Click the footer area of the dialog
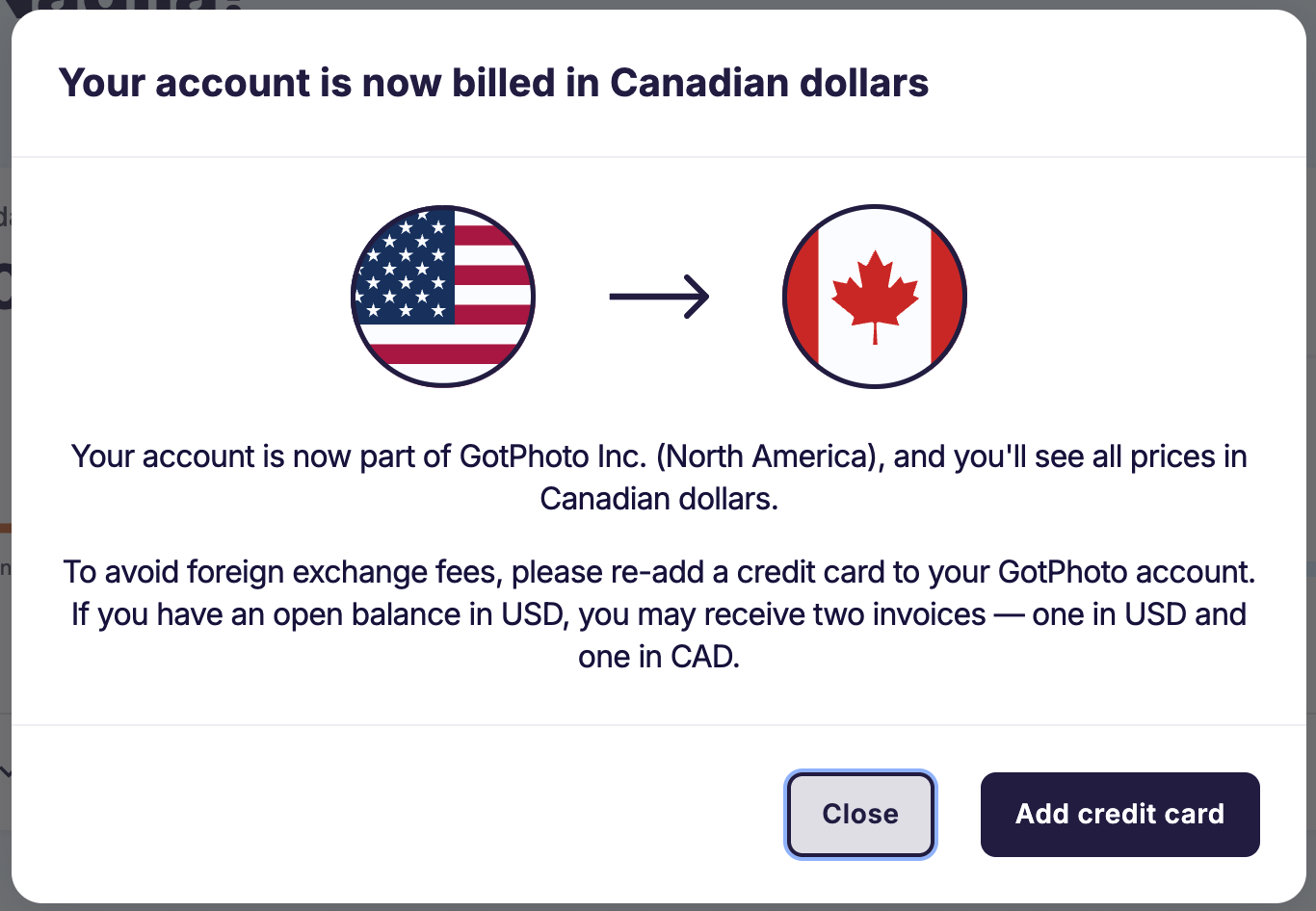The image size is (1316, 911). point(385,814)
